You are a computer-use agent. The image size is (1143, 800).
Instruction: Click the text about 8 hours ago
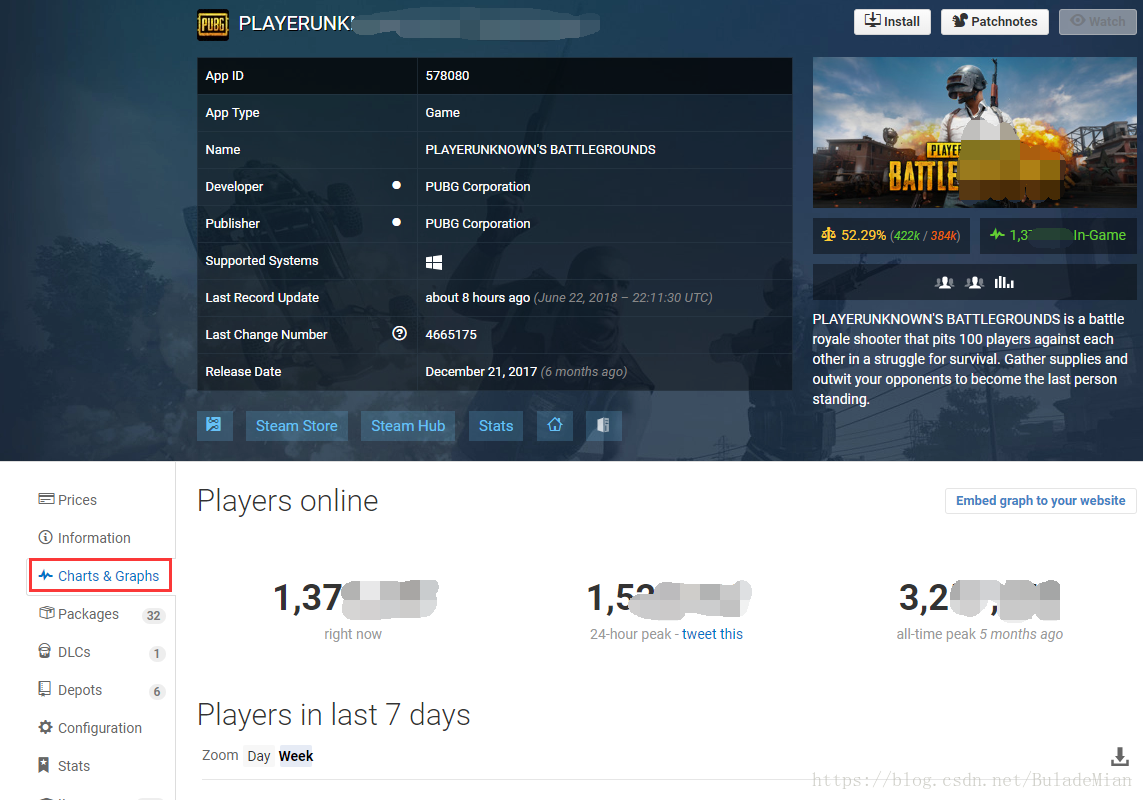point(477,298)
